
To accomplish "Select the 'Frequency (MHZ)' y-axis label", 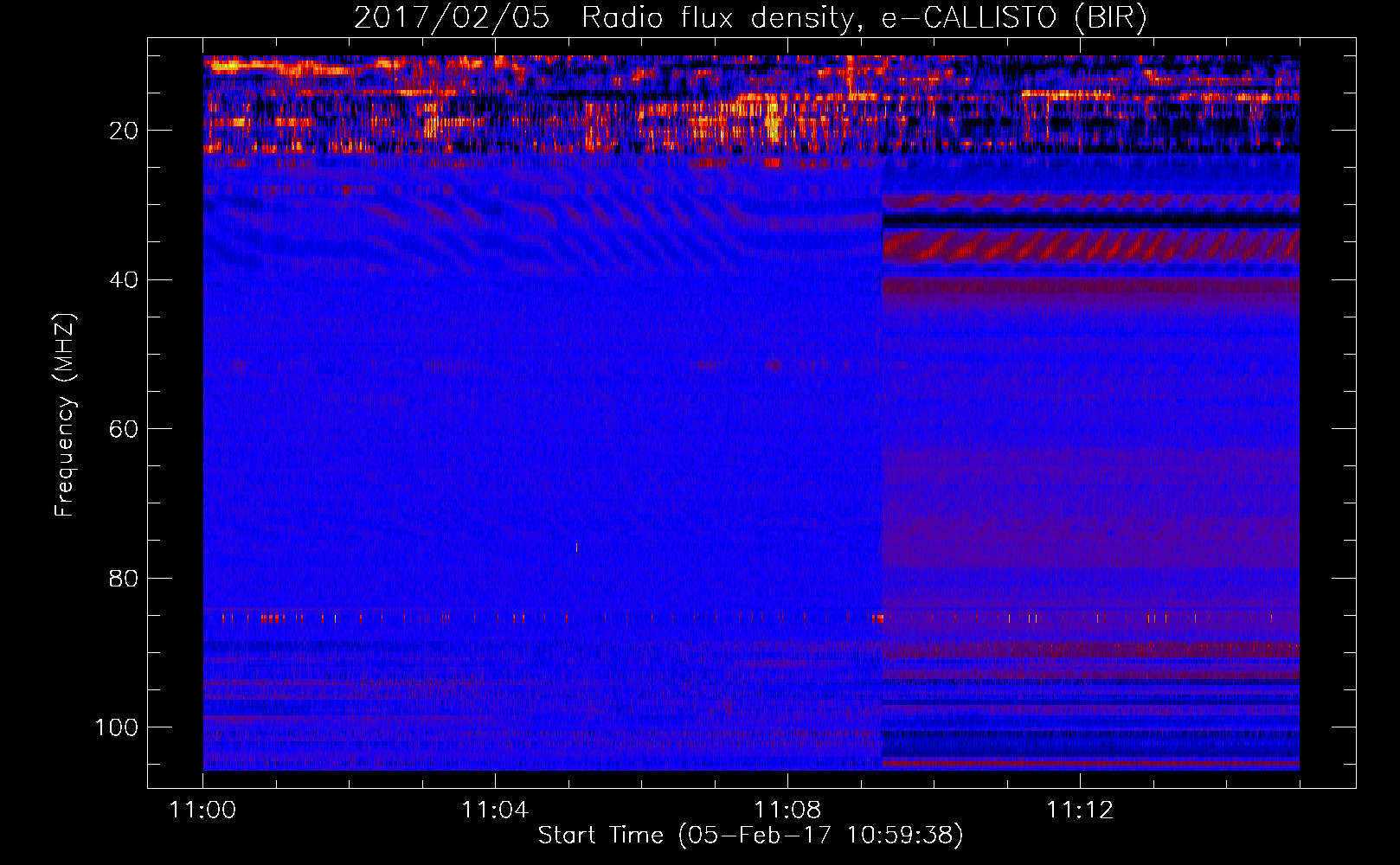I will tap(66, 415).
